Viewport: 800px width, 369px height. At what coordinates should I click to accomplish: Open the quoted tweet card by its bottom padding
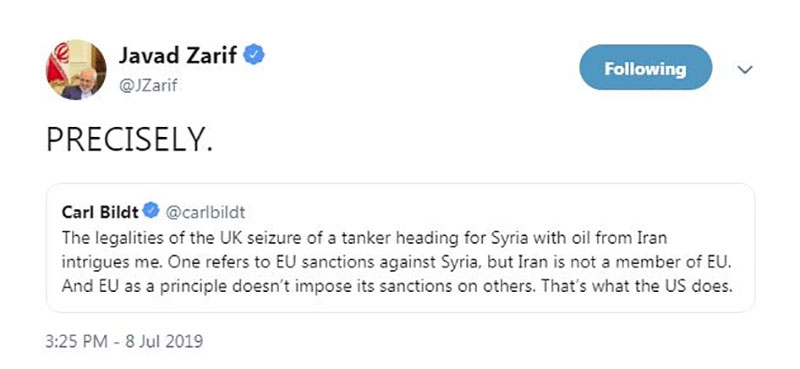pos(401,304)
